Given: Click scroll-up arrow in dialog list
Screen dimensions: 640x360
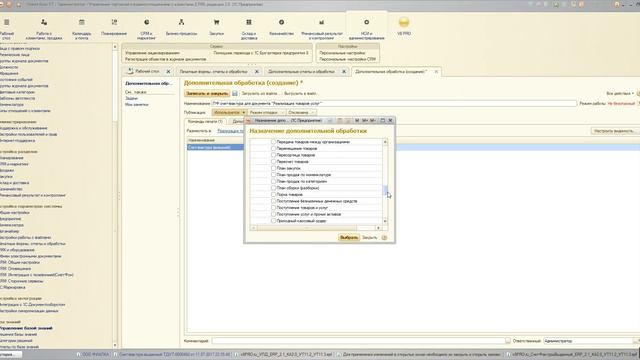Looking at the screenshot, I should [x=385, y=142].
